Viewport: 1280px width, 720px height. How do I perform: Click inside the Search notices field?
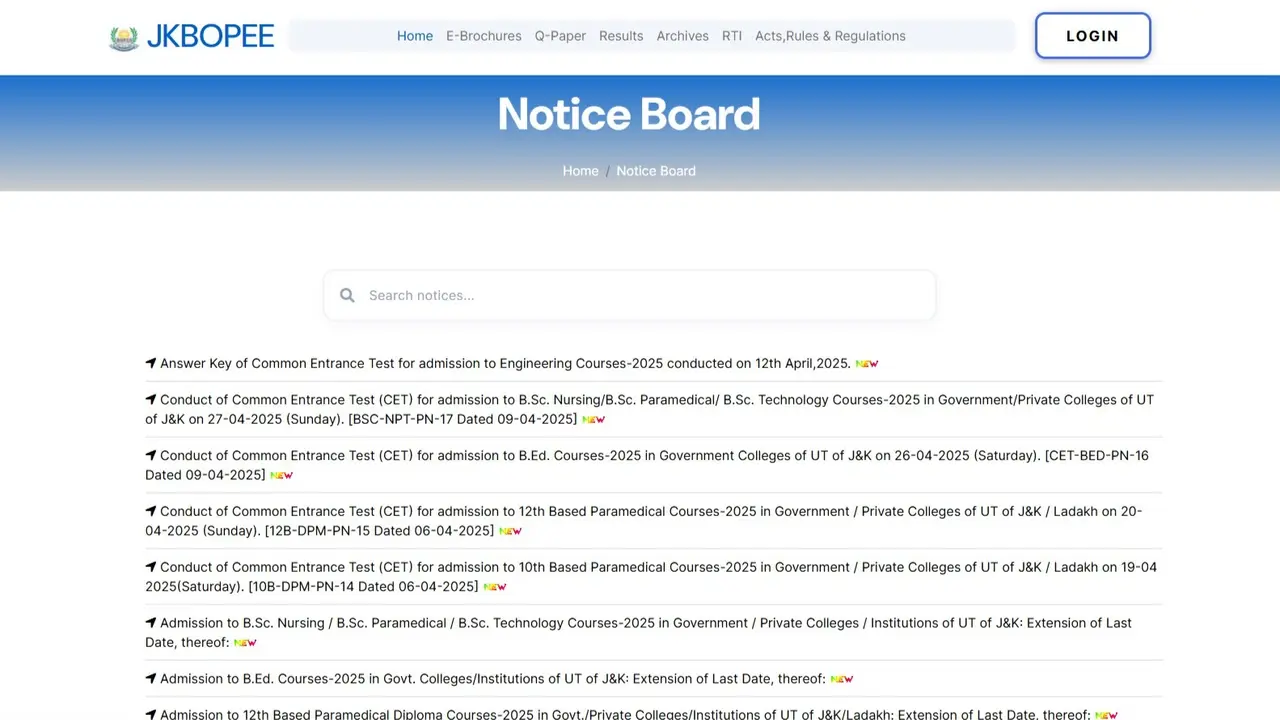[x=629, y=295]
